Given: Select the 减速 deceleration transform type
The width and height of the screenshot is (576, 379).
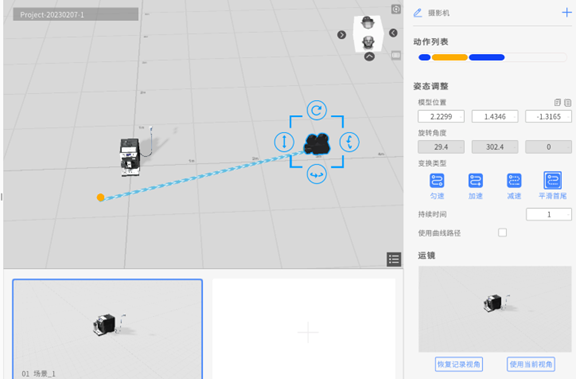Looking at the screenshot, I should coord(514,186).
